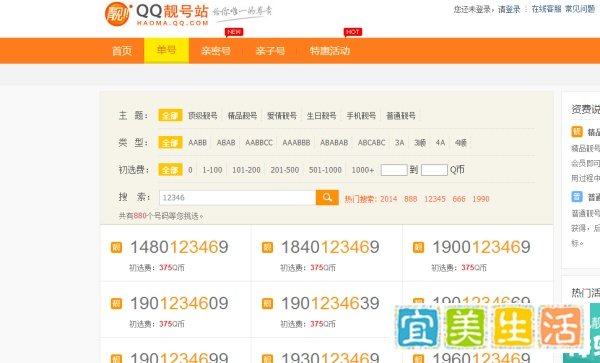
Task: Open the number 1900123469
Action: (x=481, y=247)
